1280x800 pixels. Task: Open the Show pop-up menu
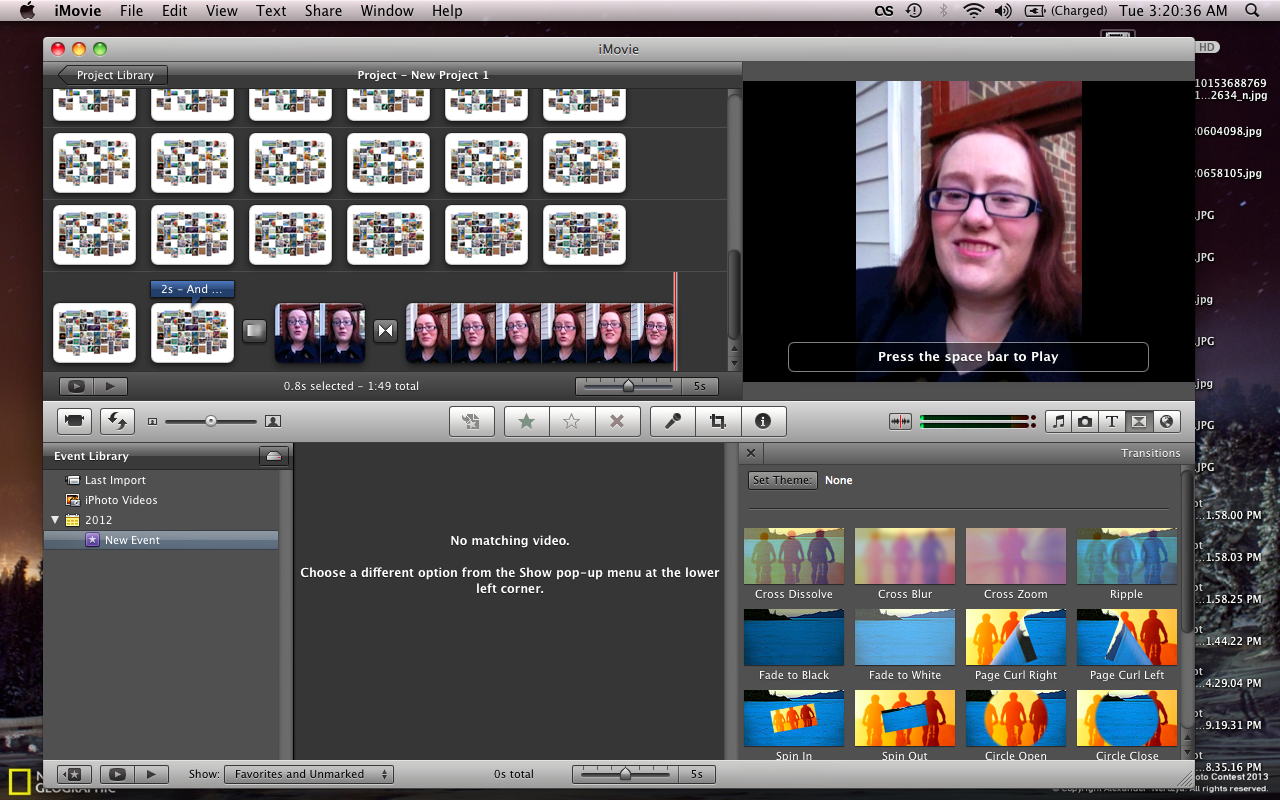coord(309,774)
